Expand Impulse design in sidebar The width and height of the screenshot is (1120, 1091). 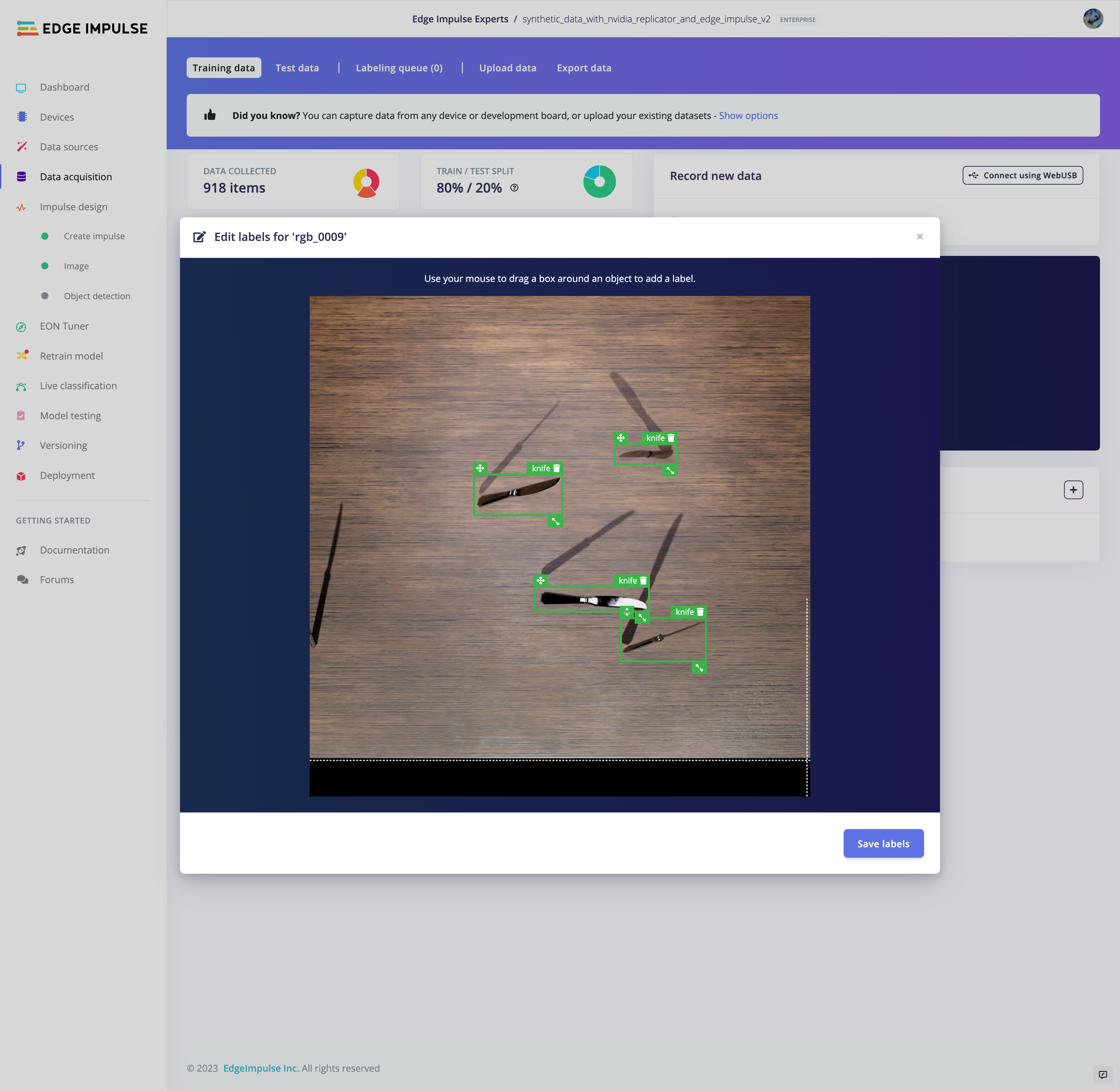(73, 207)
